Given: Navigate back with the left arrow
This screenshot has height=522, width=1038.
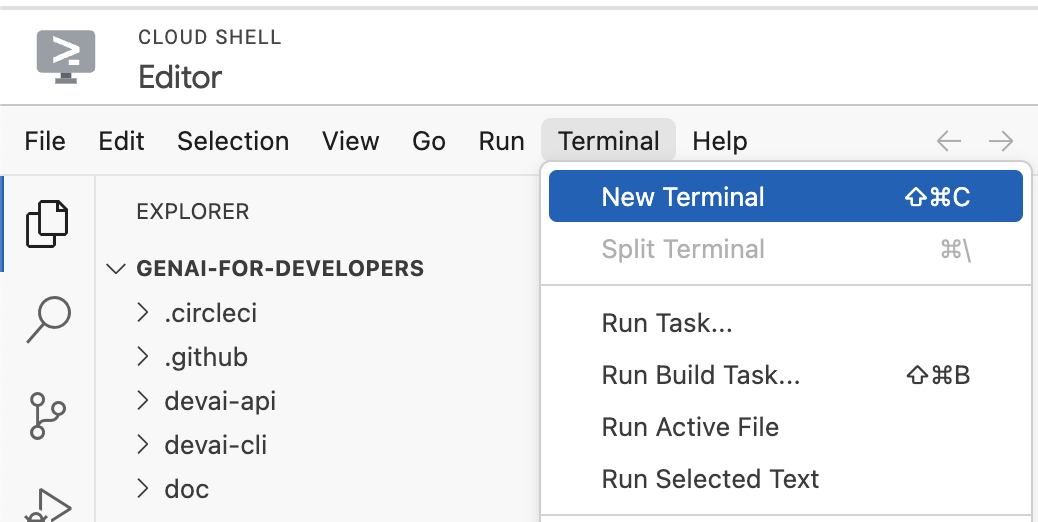Looking at the screenshot, I should 948,141.
